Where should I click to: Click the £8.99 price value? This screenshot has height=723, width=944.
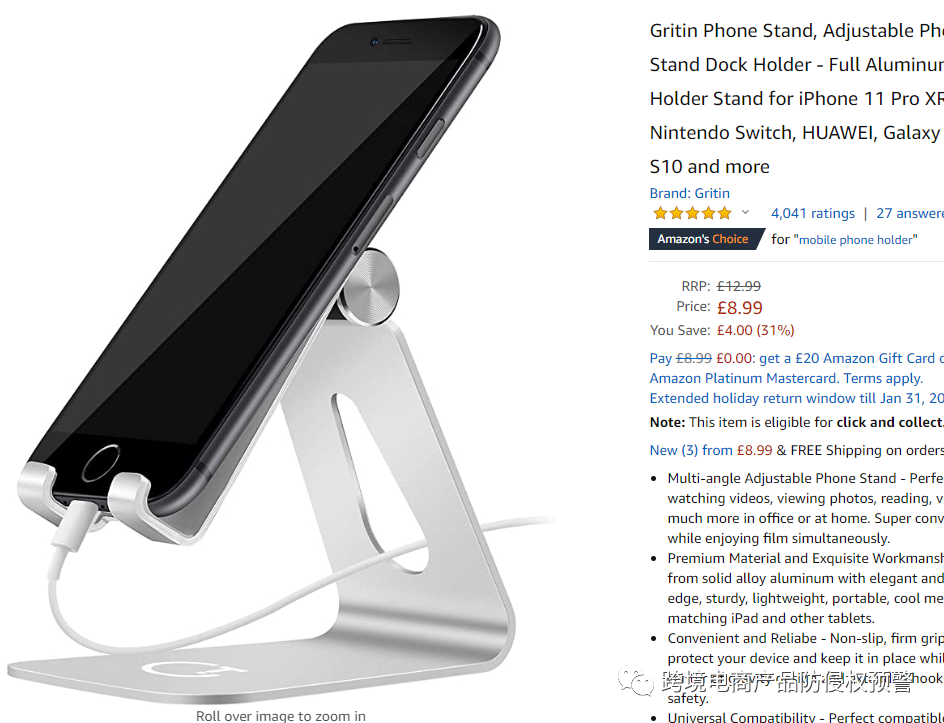(739, 308)
